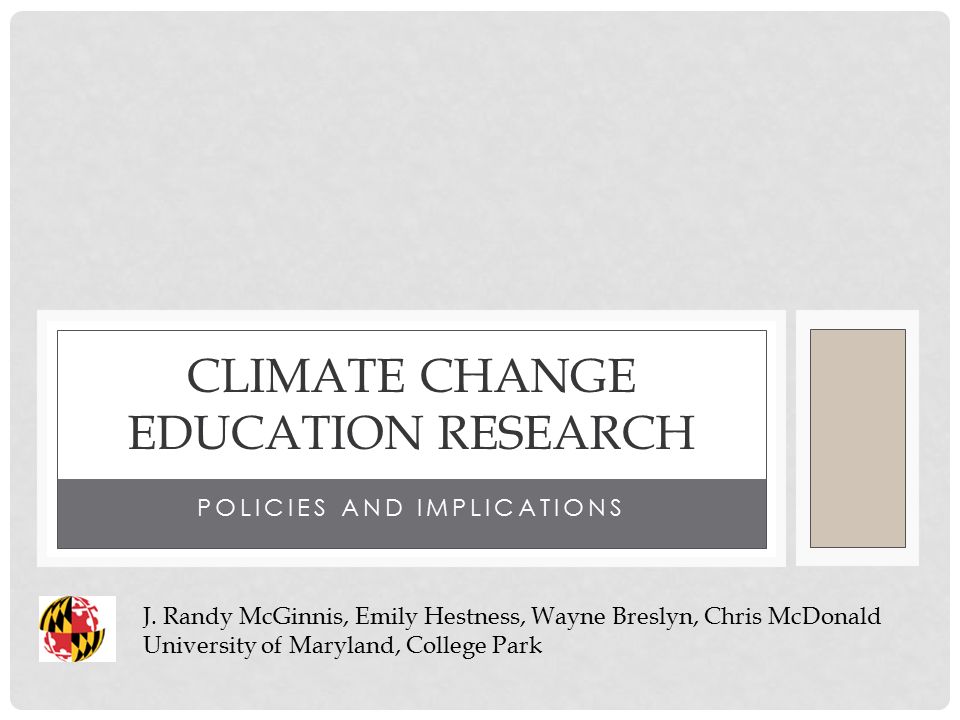The width and height of the screenshot is (960, 720).
Task: Click the author name Chris McDonald
Action: point(792,616)
